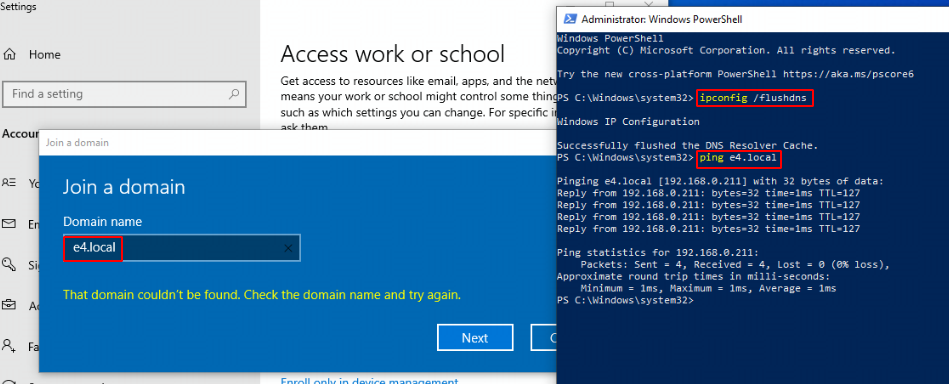
Task: Clear the domain name with the X icon
Action: click(x=288, y=248)
